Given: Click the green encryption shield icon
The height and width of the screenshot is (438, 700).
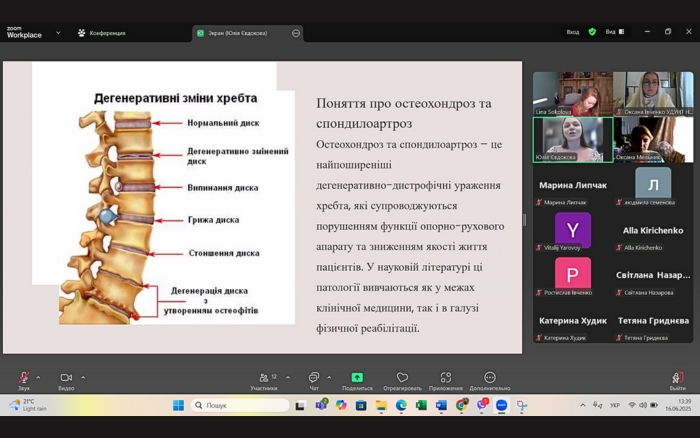Looking at the screenshot, I should [x=592, y=32].
